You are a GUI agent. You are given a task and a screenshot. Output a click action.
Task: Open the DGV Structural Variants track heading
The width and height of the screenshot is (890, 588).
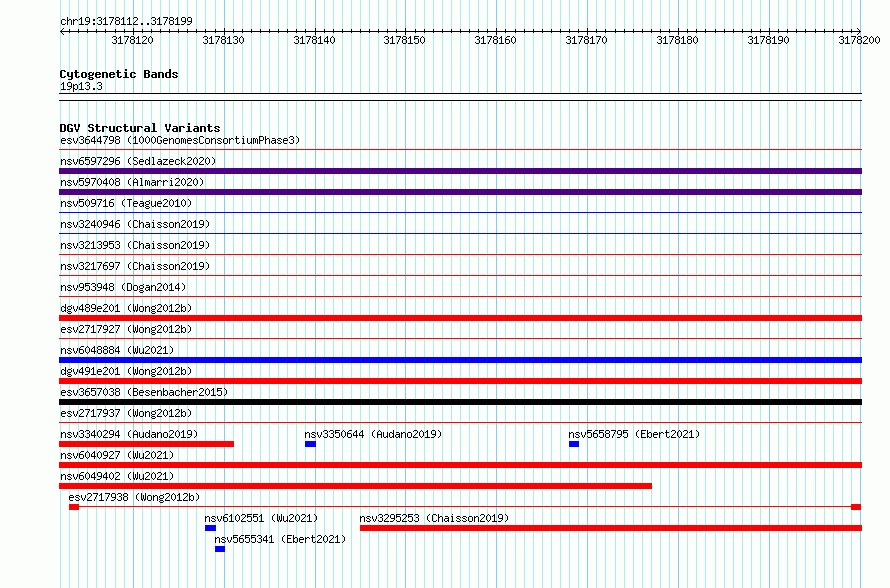pyautogui.click(x=139, y=128)
